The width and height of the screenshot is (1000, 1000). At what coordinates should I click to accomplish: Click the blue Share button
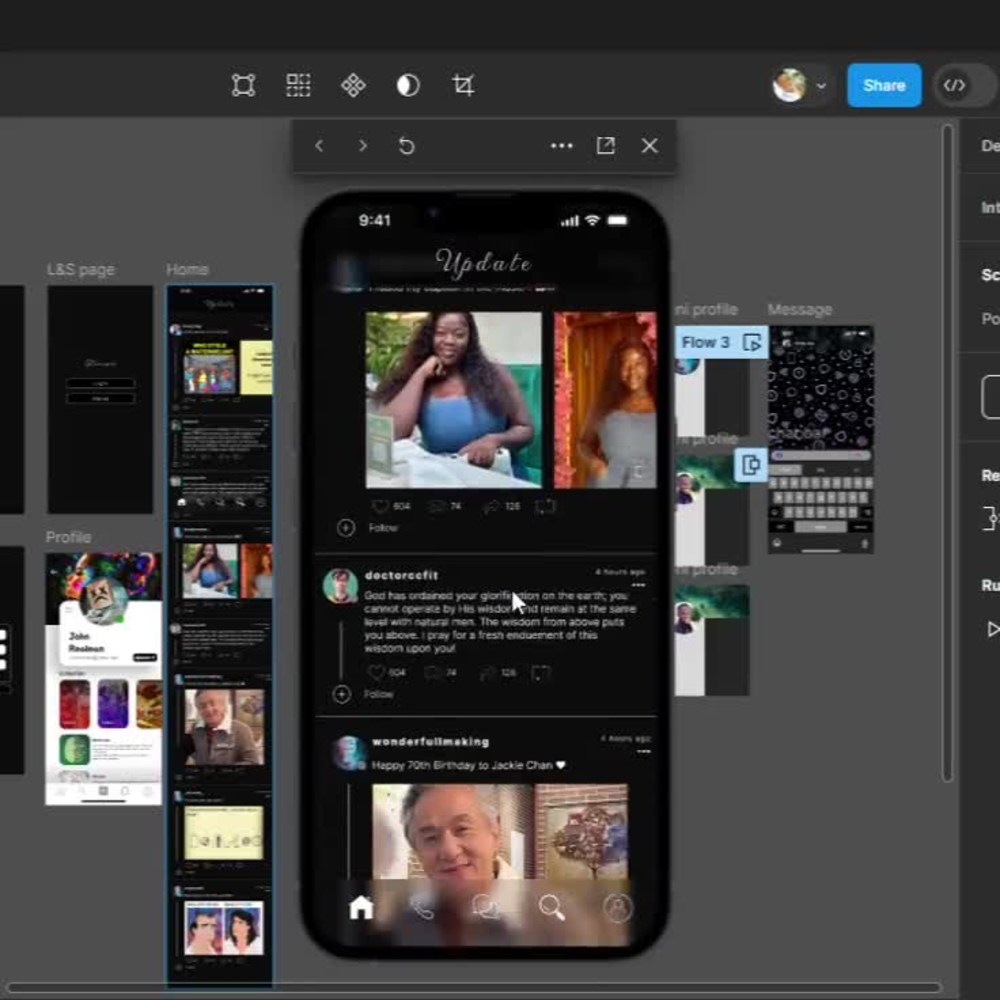click(884, 85)
